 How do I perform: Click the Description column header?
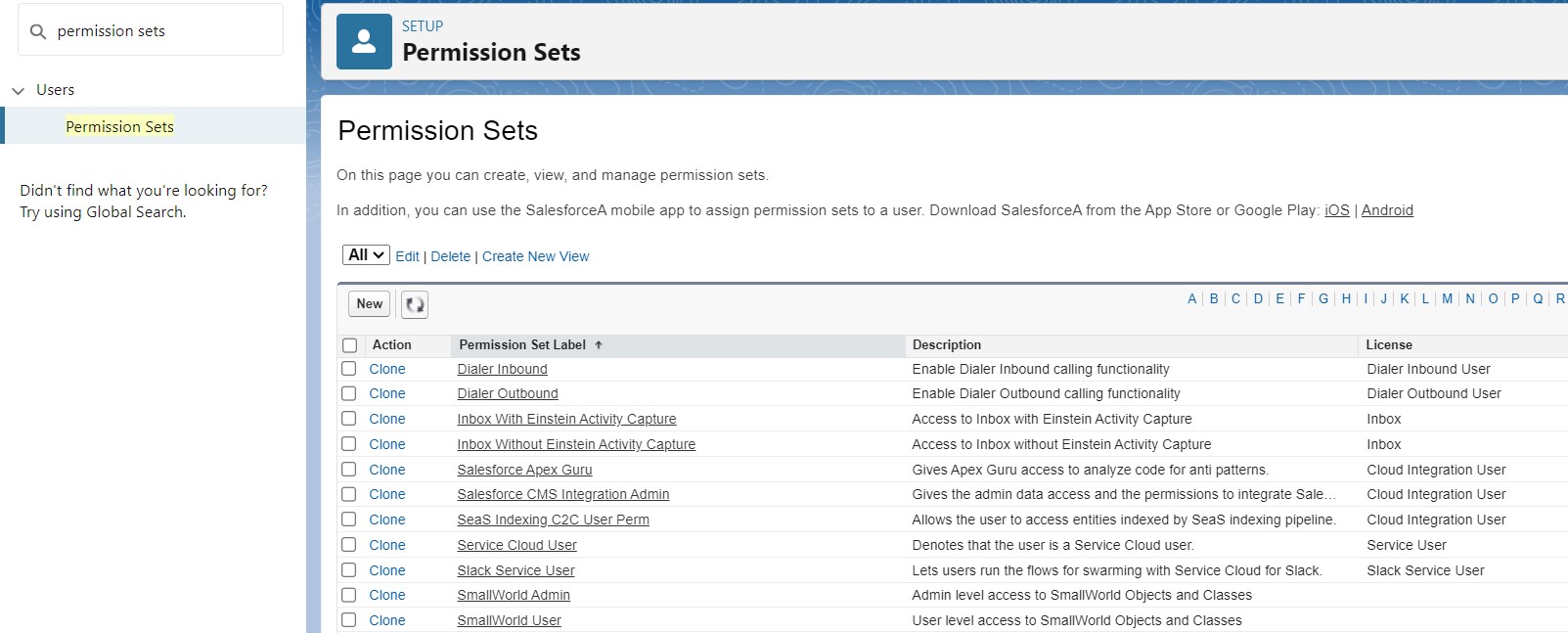click(946, 345)
